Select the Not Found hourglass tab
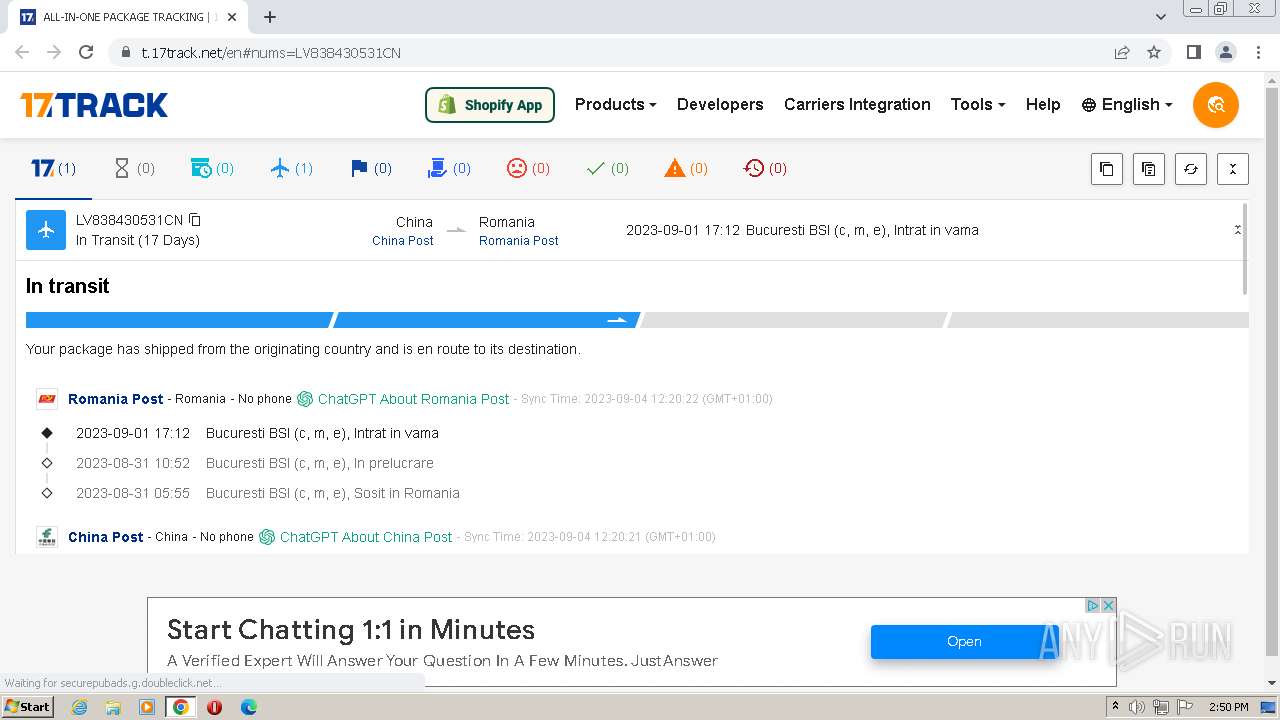 pos(134,168)
